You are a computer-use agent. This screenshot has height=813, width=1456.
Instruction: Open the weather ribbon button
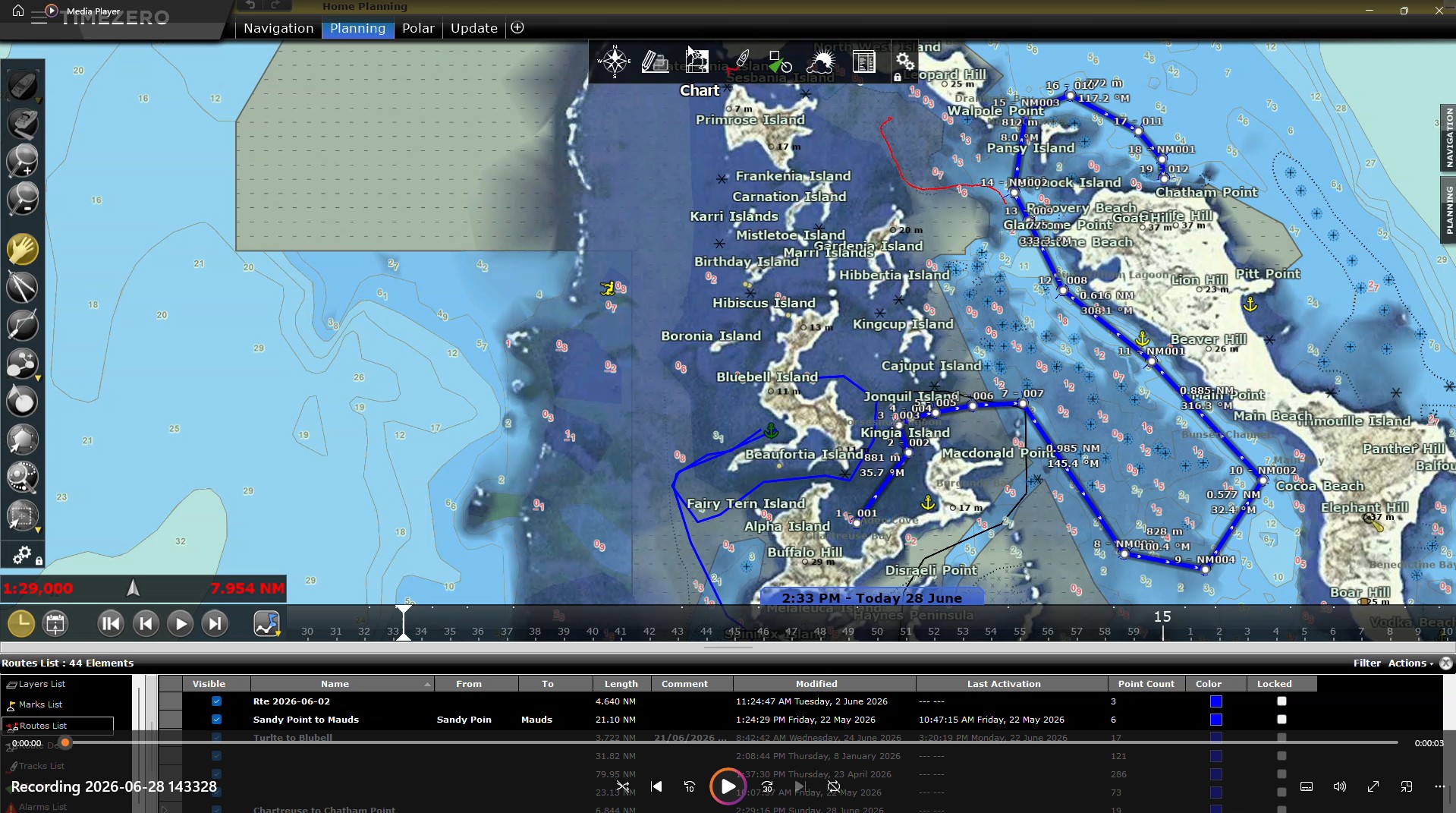tap(821, 61)
